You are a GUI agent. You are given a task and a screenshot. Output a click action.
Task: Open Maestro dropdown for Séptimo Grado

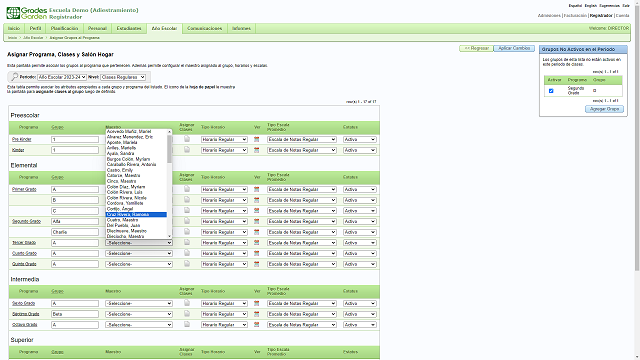point(139,314)
